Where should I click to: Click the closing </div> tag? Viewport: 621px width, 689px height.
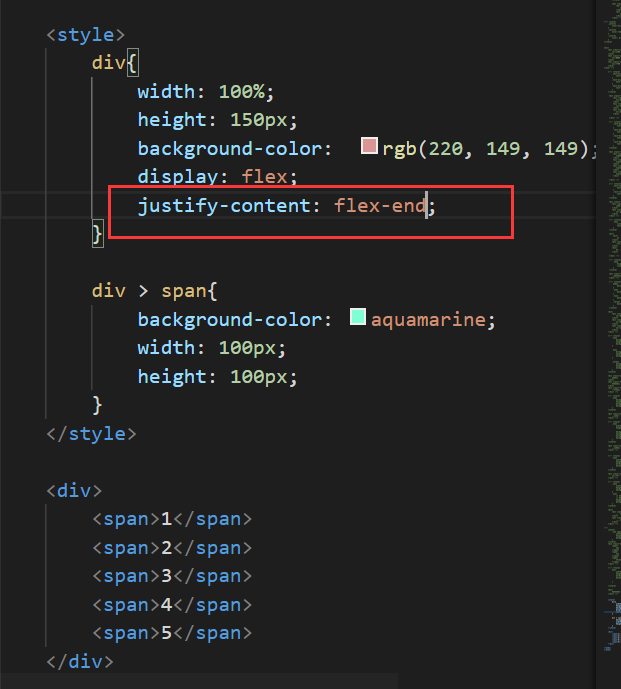80,661
